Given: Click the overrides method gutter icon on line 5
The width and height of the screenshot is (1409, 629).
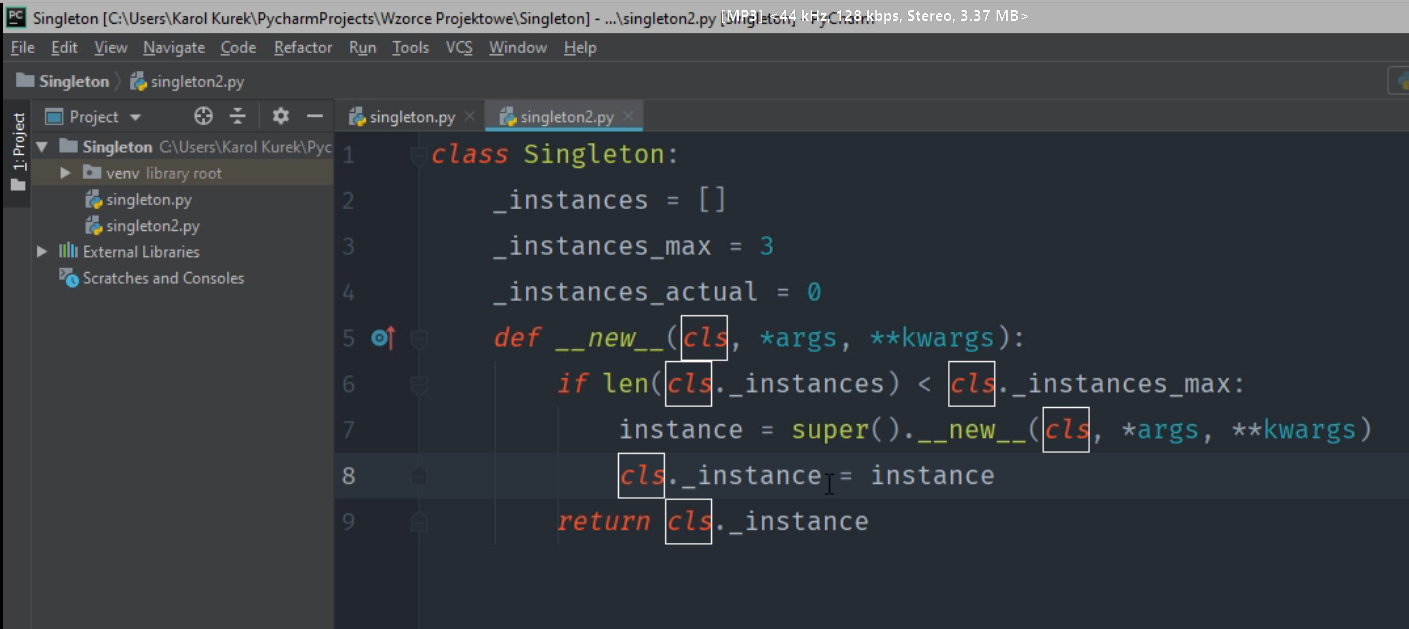Looking at the screenshot, I should 382,339.
